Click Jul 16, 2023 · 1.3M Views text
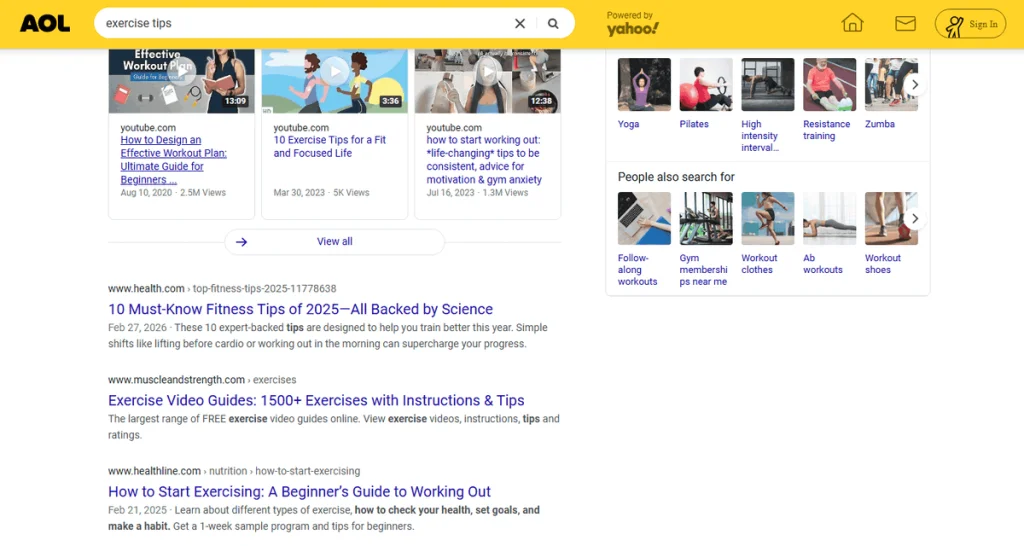The image size is (1024, 546). (x=477, y=193)
